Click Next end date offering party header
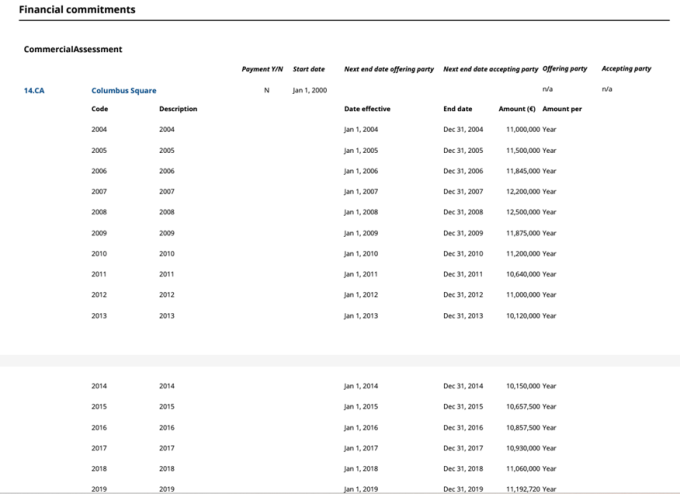Screen dimensions: 680x494 point(389,69)
